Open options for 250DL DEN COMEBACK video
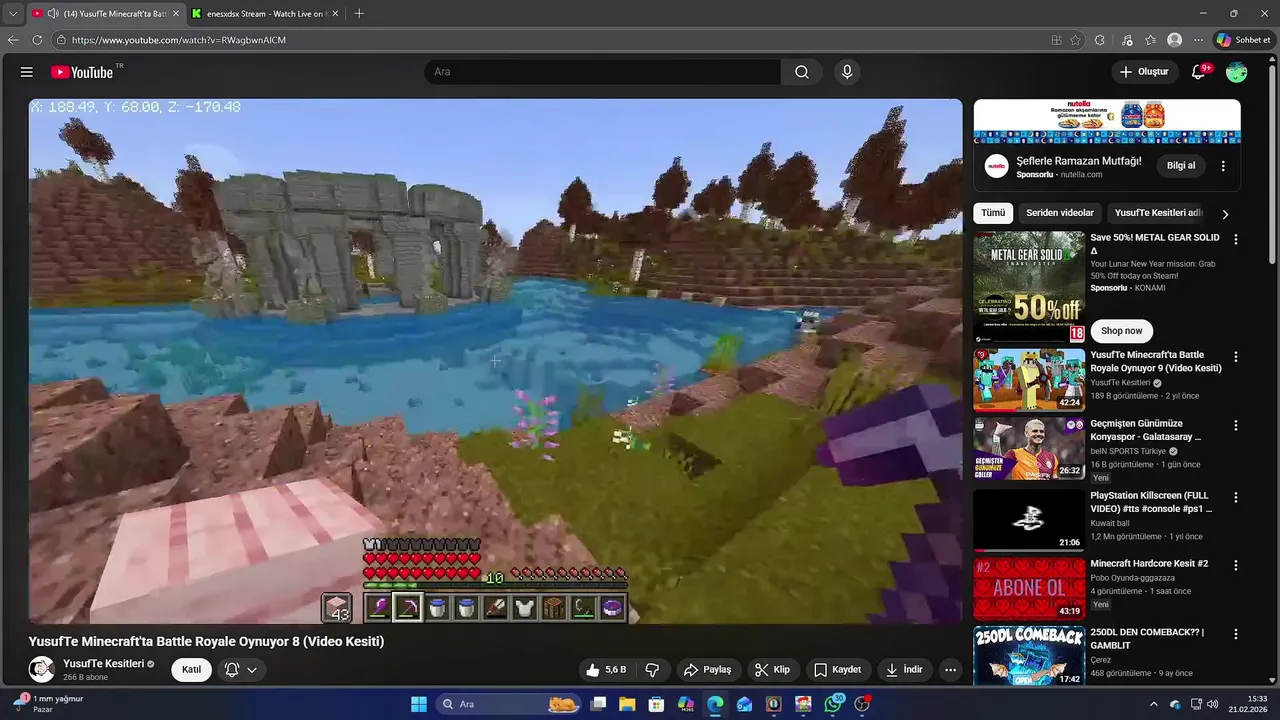Viewport: 1280px width, 720px height. (1236, 634)
